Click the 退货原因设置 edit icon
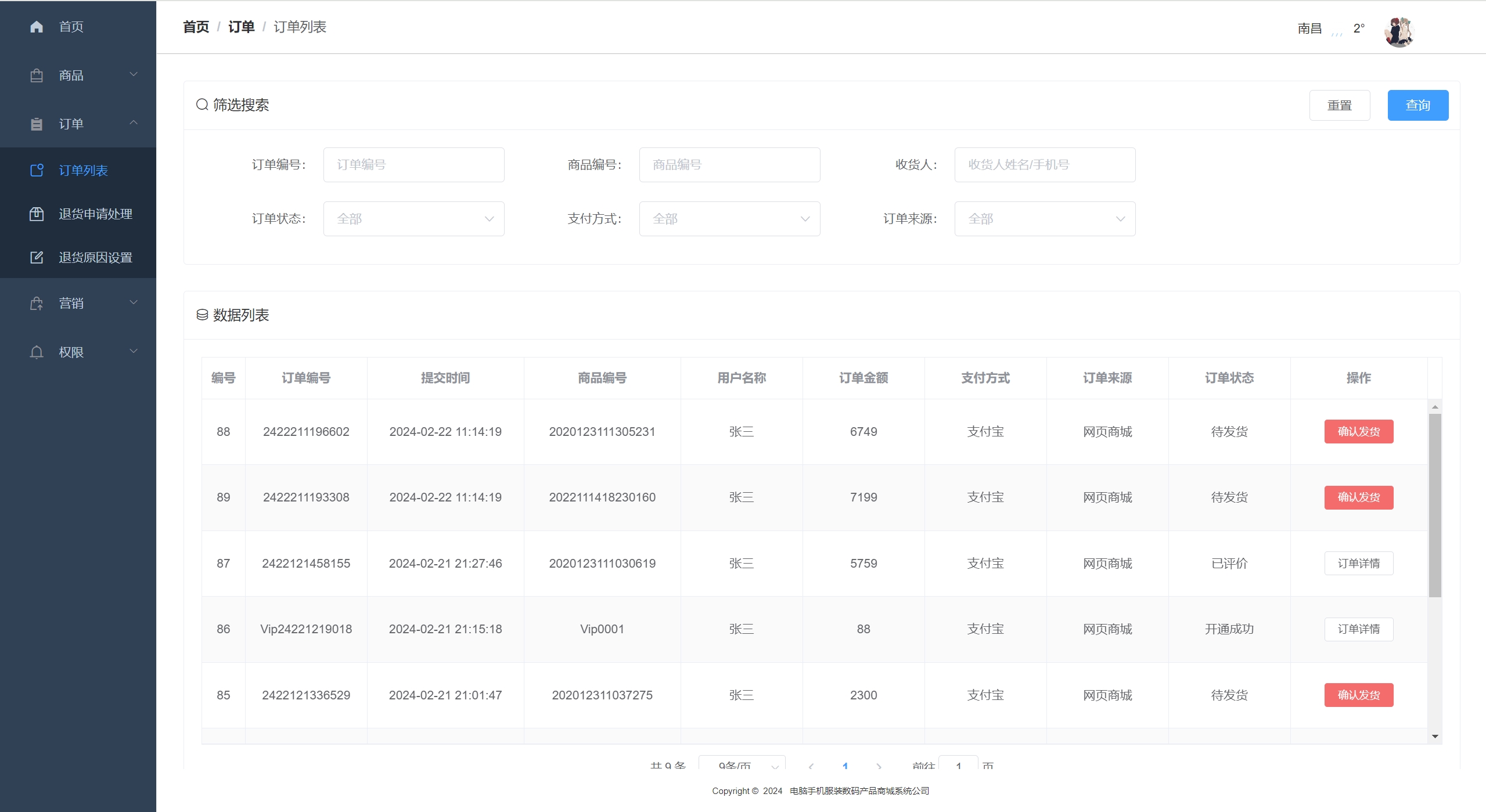 [37, 257]
